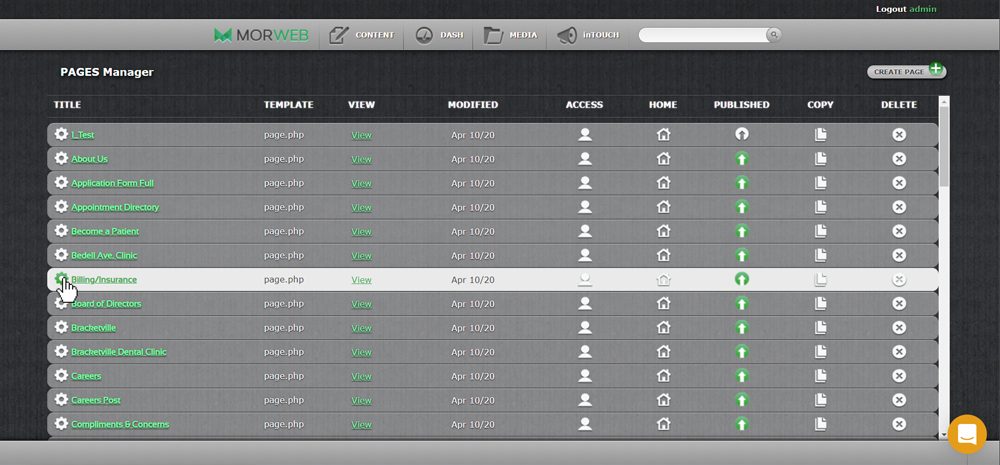Click the page list vertical scrollbar
The image size is (1000, 465).
click(x=944, y=147)
